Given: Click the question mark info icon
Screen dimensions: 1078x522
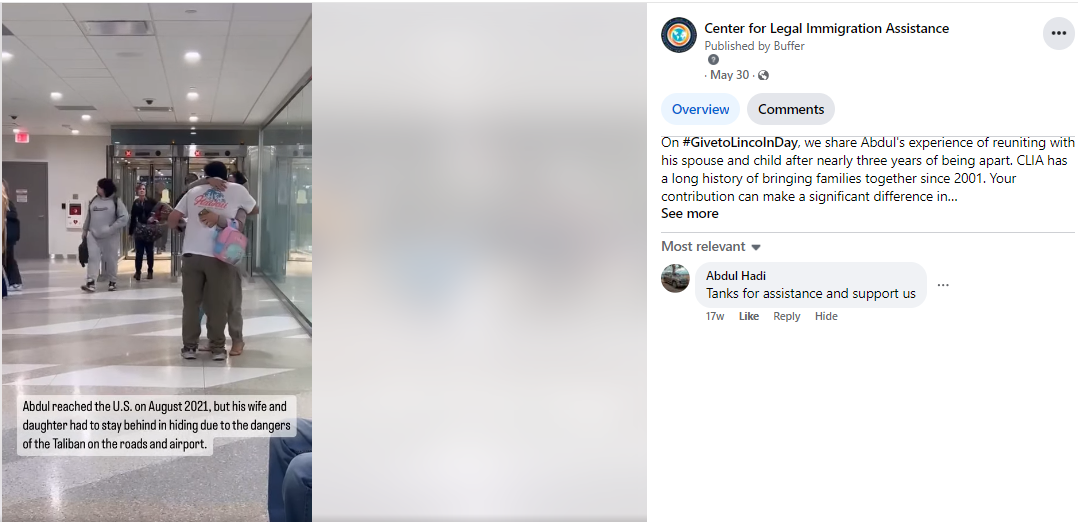Looking at the screenshot, I should 713,60.
